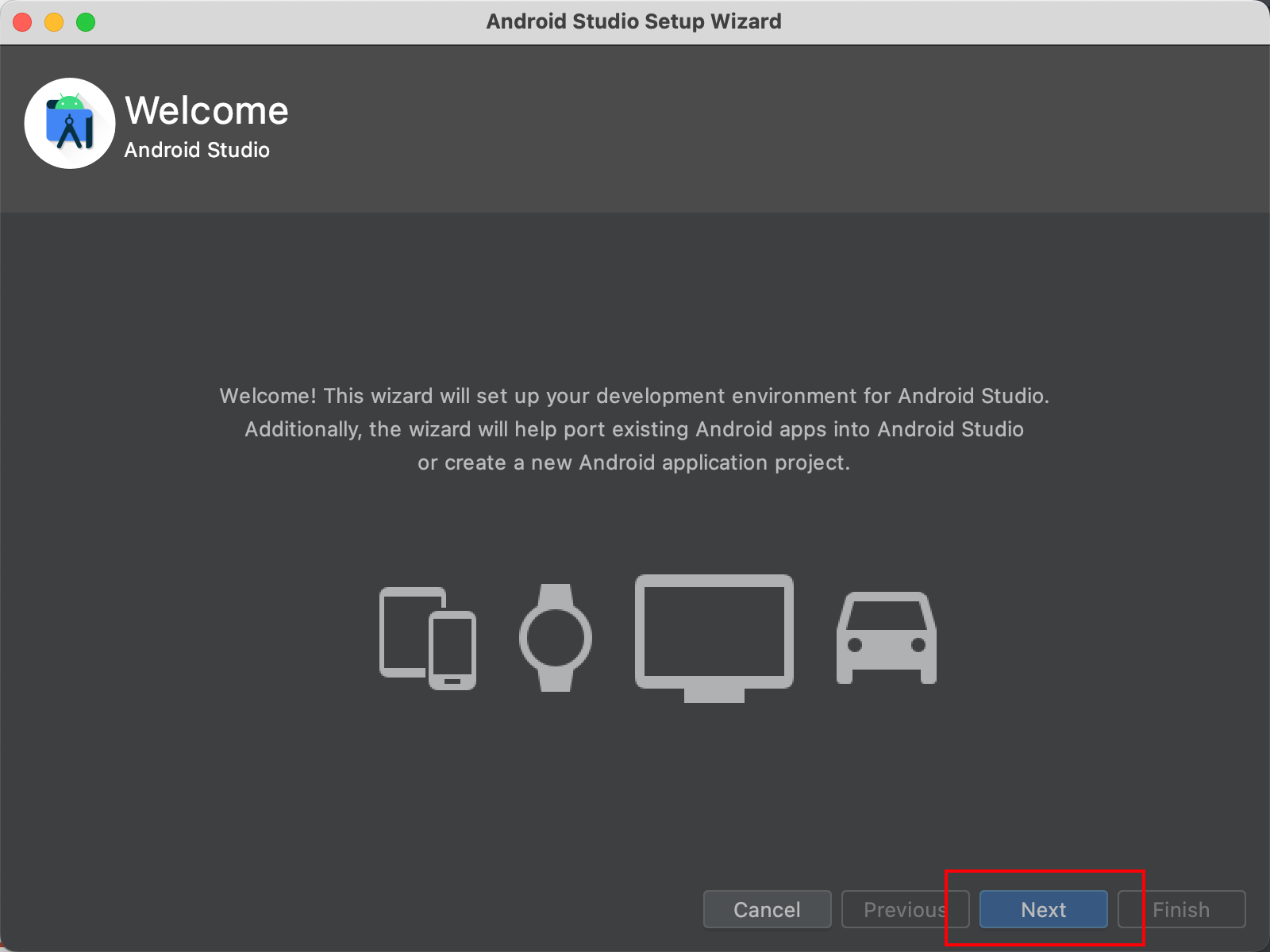Click the smartwatch icon
Screen dimensions: 1270x952
tap(556, 638)
